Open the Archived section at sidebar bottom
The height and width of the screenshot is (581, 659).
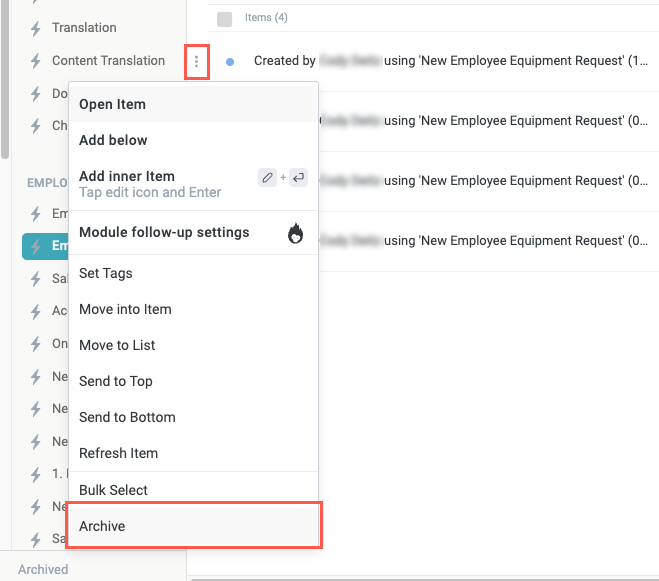tap(43, 569)
